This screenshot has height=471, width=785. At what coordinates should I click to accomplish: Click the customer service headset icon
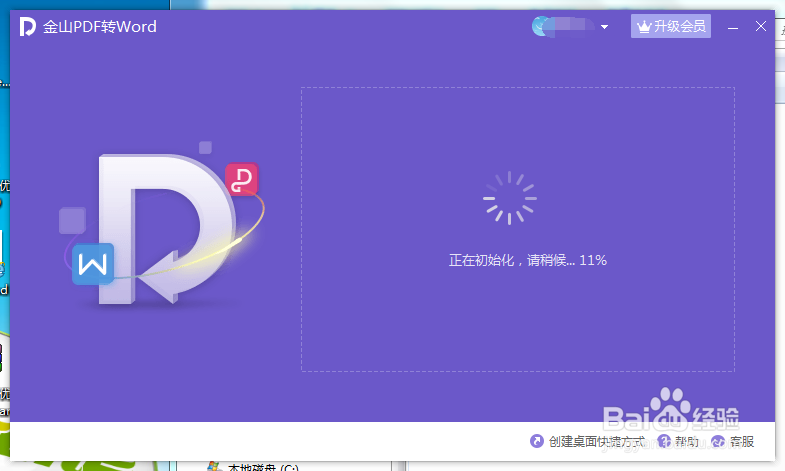[x=718, y=441]
